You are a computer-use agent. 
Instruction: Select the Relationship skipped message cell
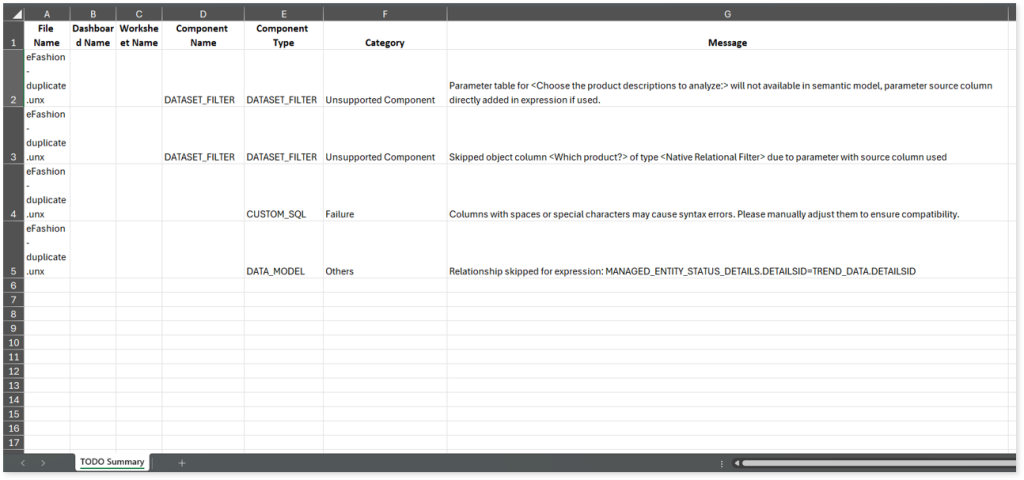click(727, 271)
